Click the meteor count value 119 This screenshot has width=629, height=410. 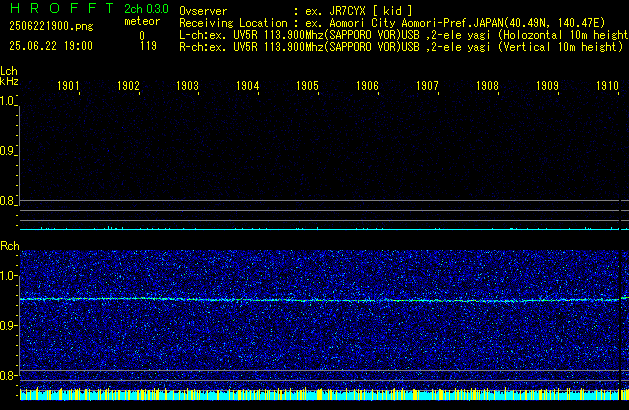click(148, 46)
